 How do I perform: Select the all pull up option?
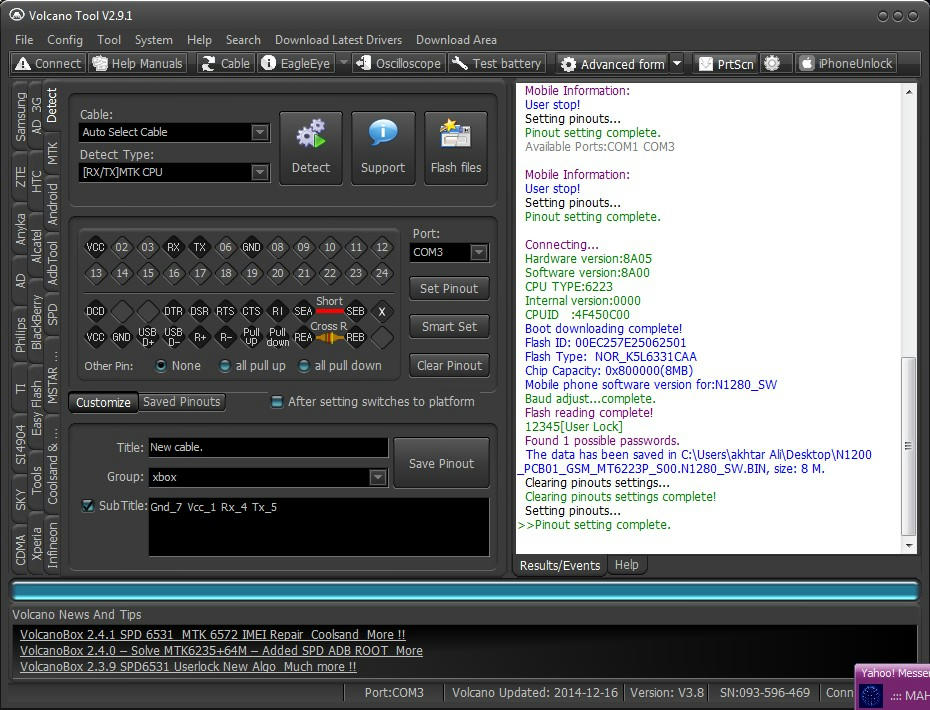[225, 366]
